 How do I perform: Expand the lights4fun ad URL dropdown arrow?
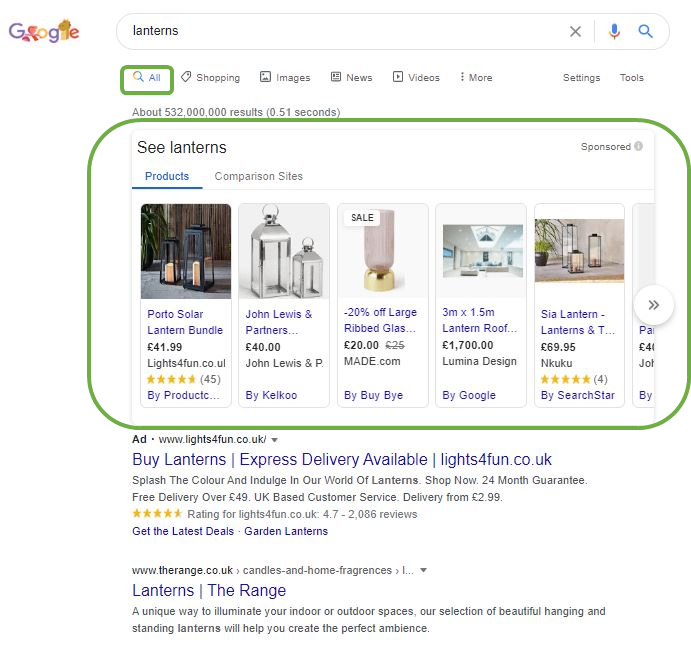click(274, 440)
